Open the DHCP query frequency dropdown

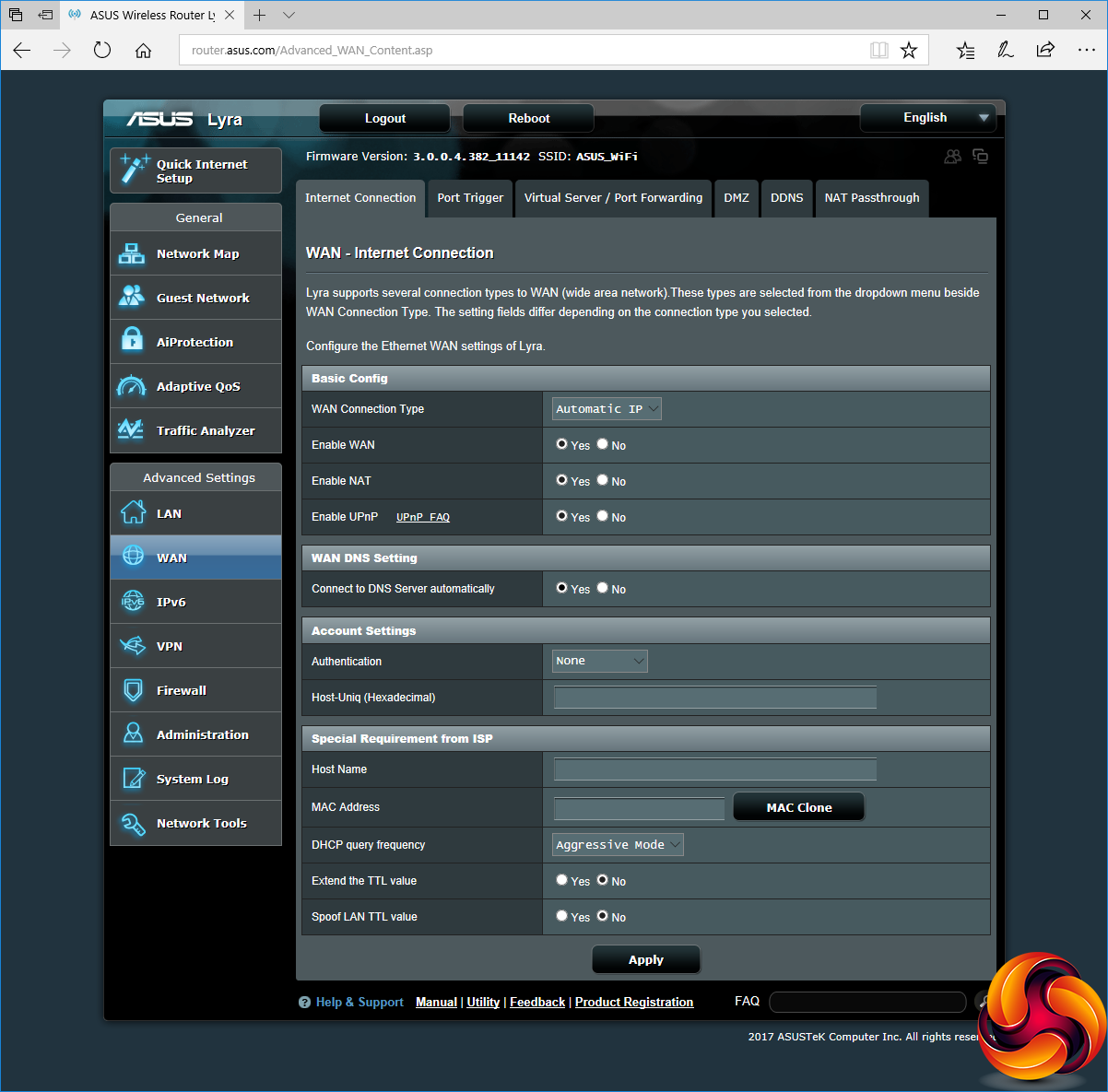[x=618, y=845]
